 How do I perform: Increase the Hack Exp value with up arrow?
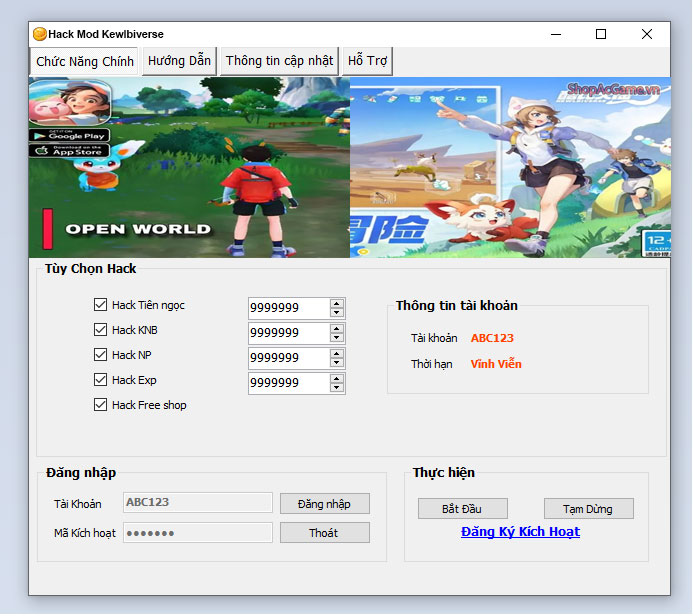point(337,379)
